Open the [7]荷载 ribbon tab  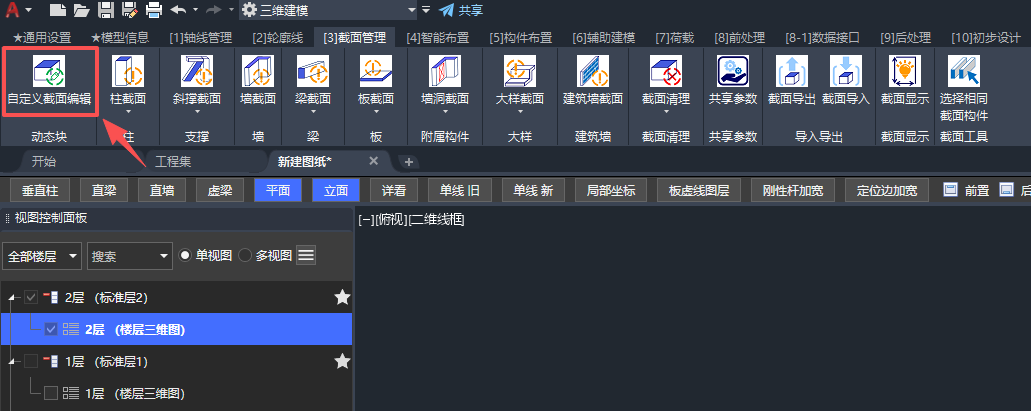pos(675,37)
